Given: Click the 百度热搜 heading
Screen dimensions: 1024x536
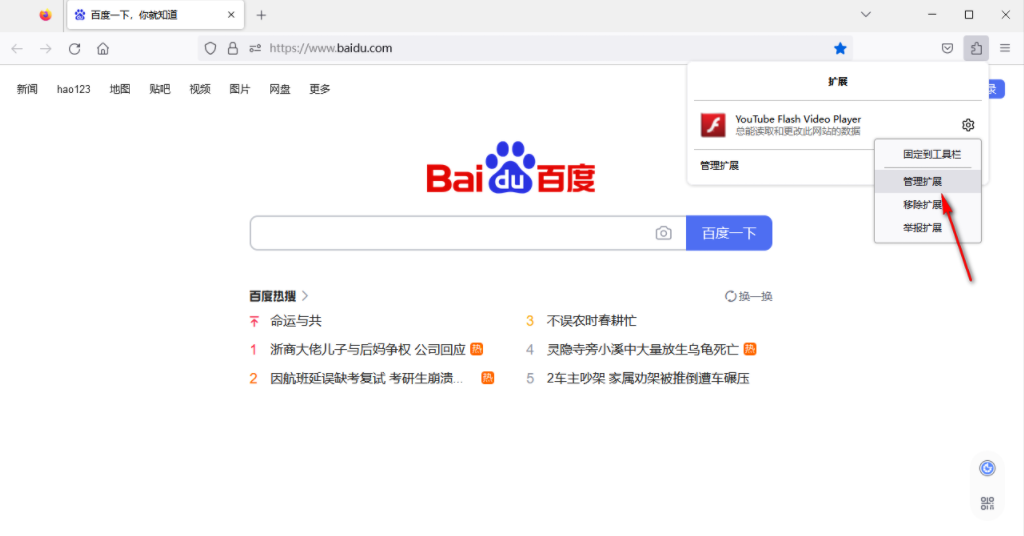Looking at the screenshot, I should (x=273, y=296).
